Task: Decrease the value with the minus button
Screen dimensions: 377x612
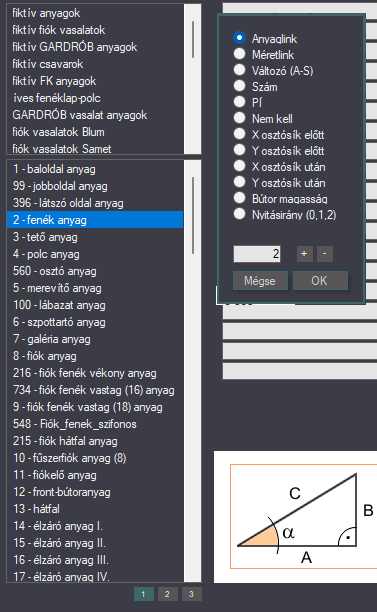Action: point(324,254)
